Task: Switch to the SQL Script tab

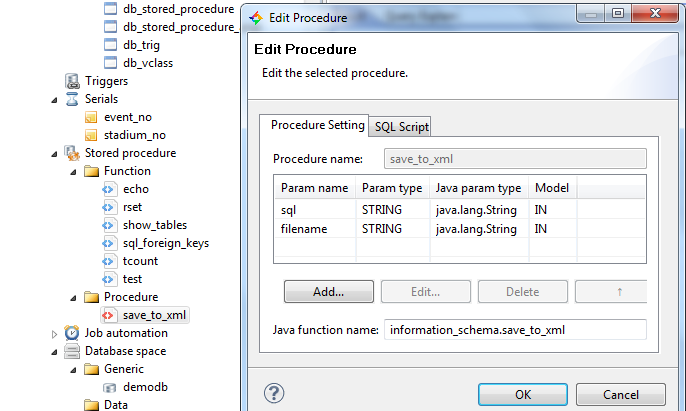Action: point(401,126)
